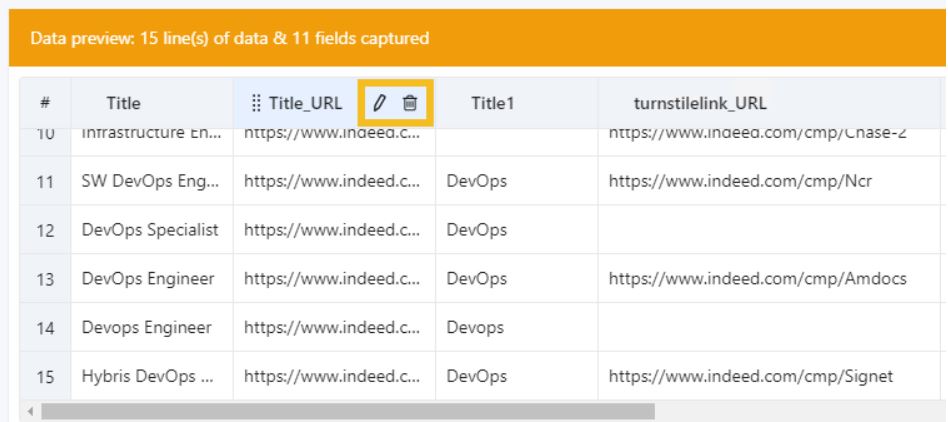Viewport: 948px width, 422px height.
Task: Click the trash delete icon on Title_URL
Action: pos(410,102)
